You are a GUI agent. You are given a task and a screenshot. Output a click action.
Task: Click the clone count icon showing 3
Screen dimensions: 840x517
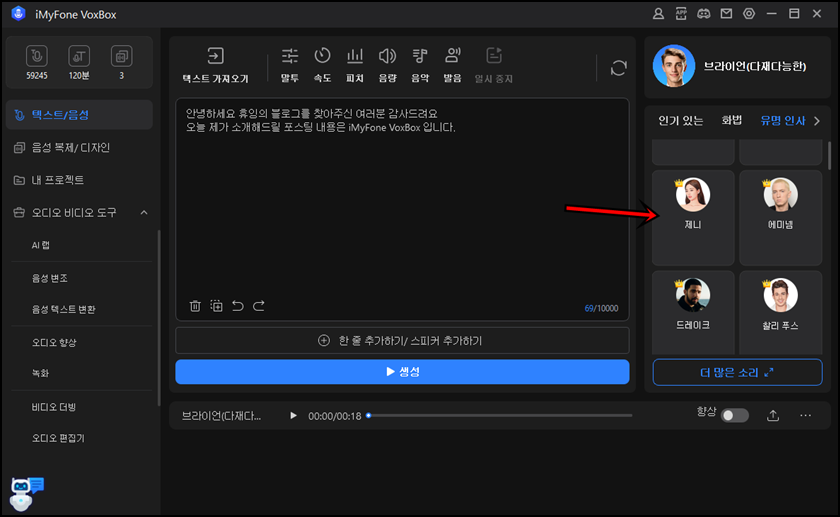point(122,56)
